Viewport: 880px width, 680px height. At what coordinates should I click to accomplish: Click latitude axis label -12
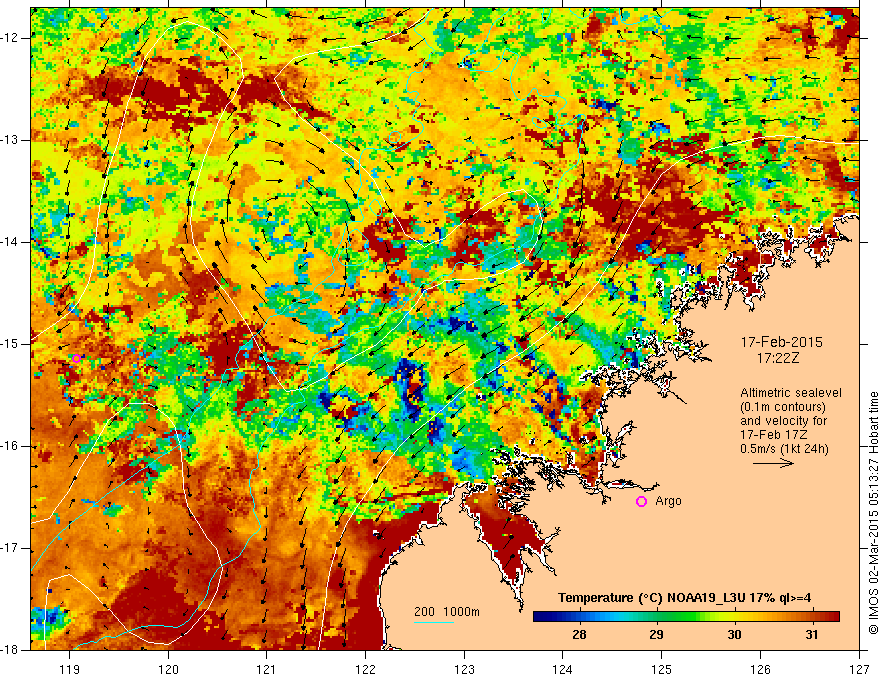click(x=10, y=38)
